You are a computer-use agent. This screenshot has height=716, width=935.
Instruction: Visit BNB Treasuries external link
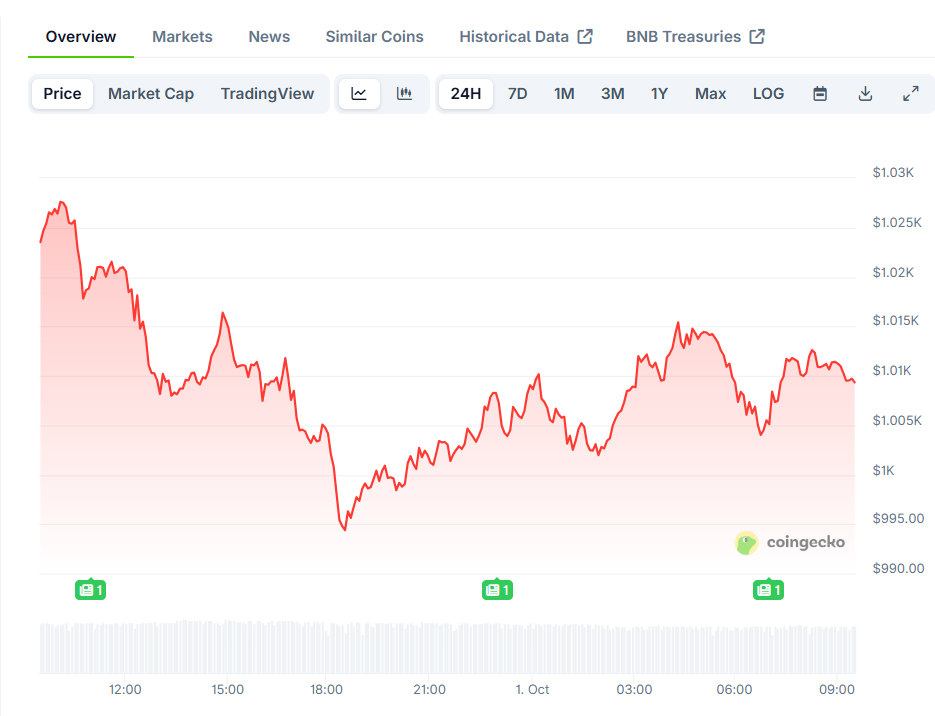tap(695, 37)
